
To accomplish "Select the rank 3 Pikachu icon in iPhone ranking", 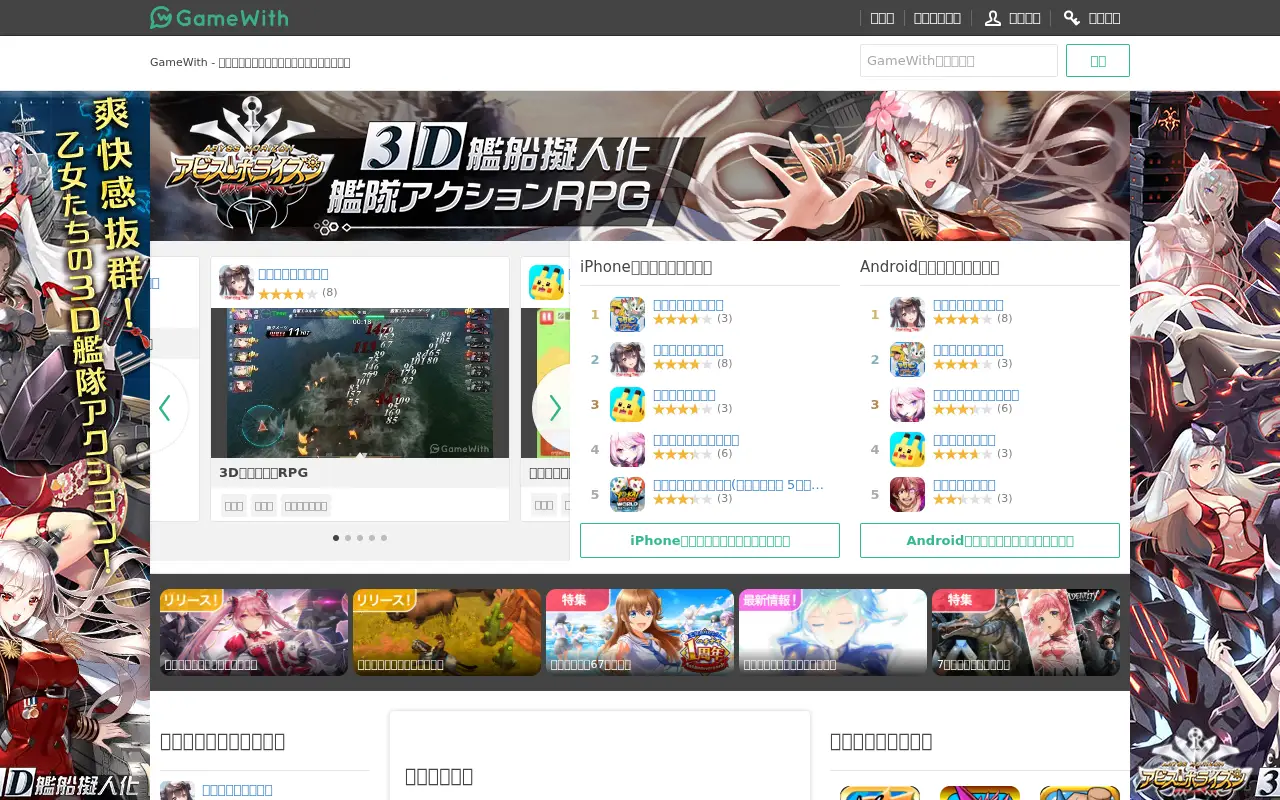I will [x=627, y=404].
